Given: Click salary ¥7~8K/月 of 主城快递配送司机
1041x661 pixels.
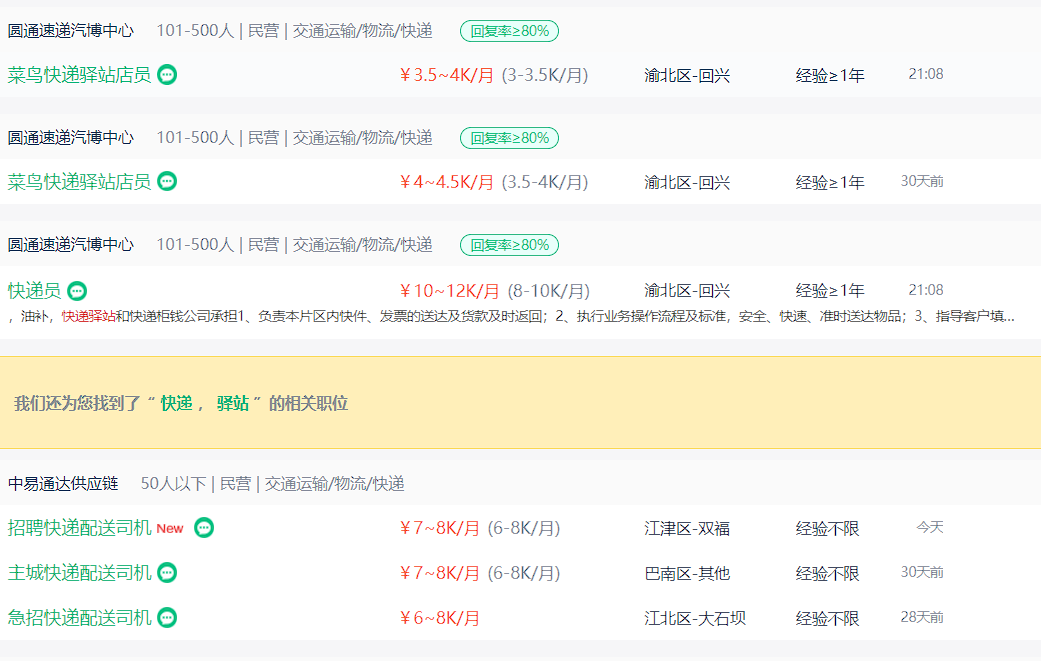Looking at the screenshot, I should [440, 573].
